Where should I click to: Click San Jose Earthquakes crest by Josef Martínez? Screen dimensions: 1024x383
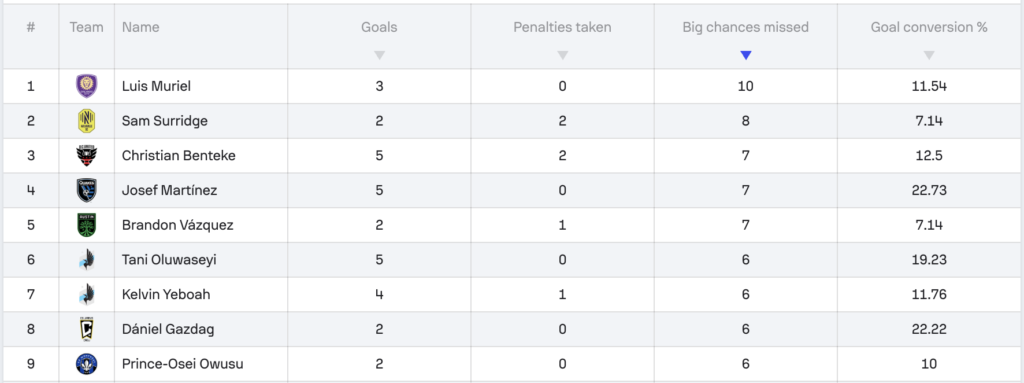pyautogui.click(x=86, y=190)
